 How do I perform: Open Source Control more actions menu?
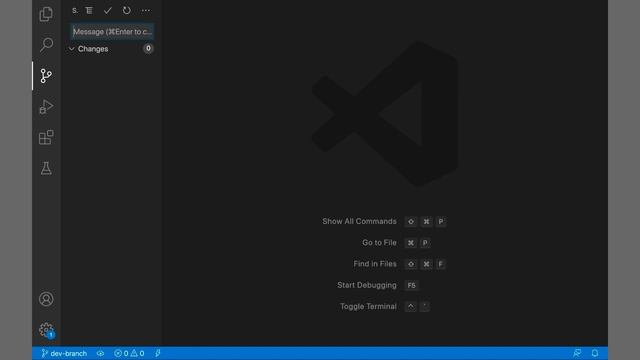(146, 10)
